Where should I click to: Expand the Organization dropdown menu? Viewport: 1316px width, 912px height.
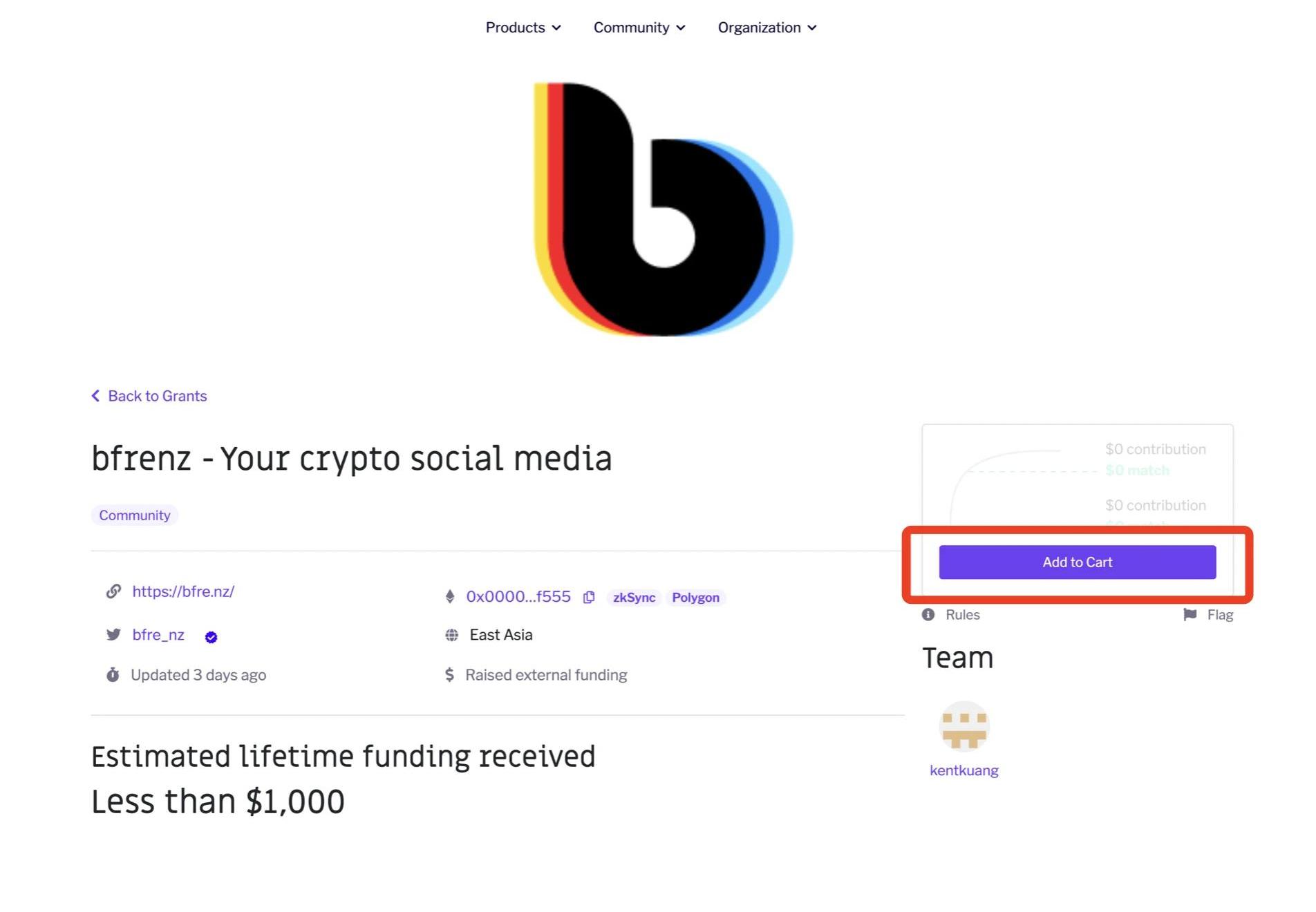pos(767,28)
